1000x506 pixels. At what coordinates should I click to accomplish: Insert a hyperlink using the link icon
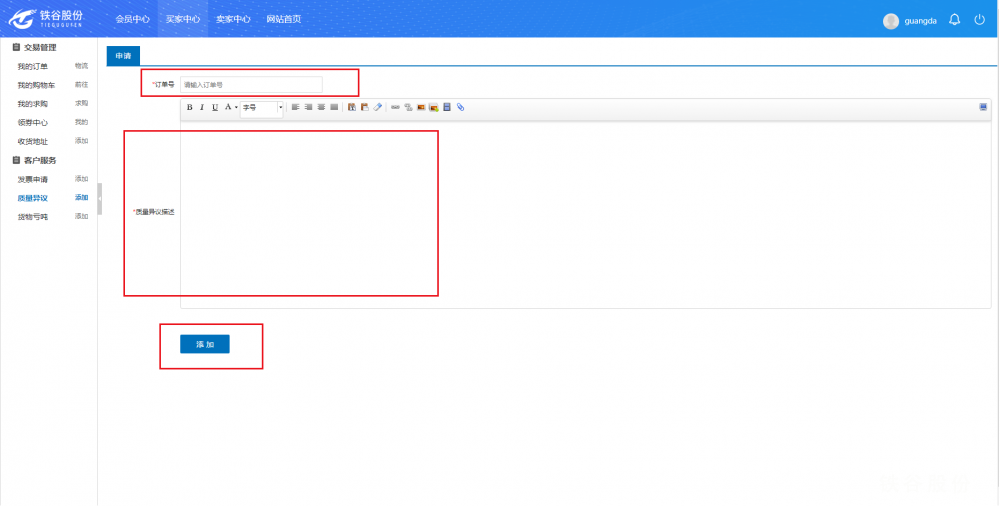tap(395, 107)
